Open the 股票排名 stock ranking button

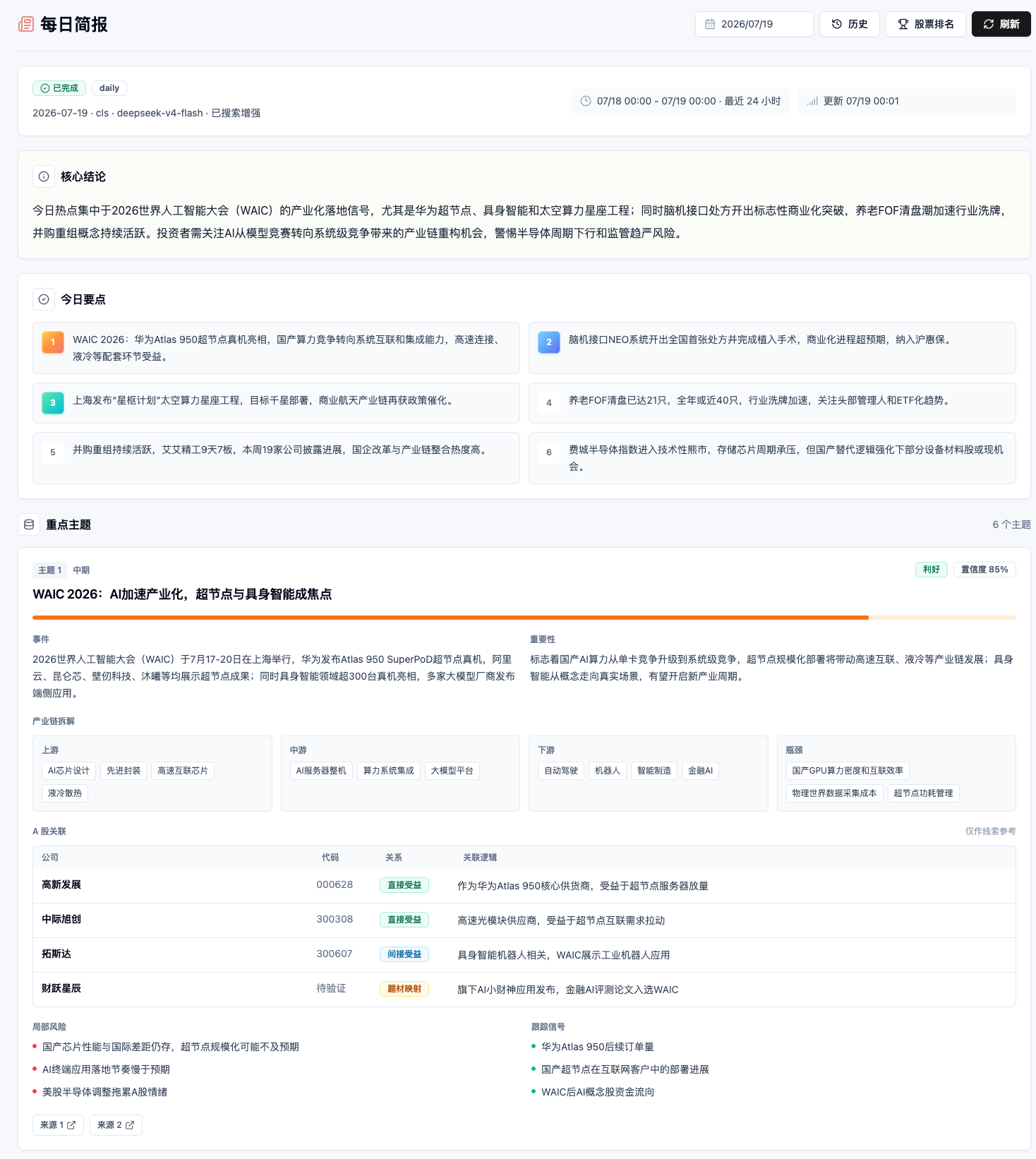pos(926,24)
